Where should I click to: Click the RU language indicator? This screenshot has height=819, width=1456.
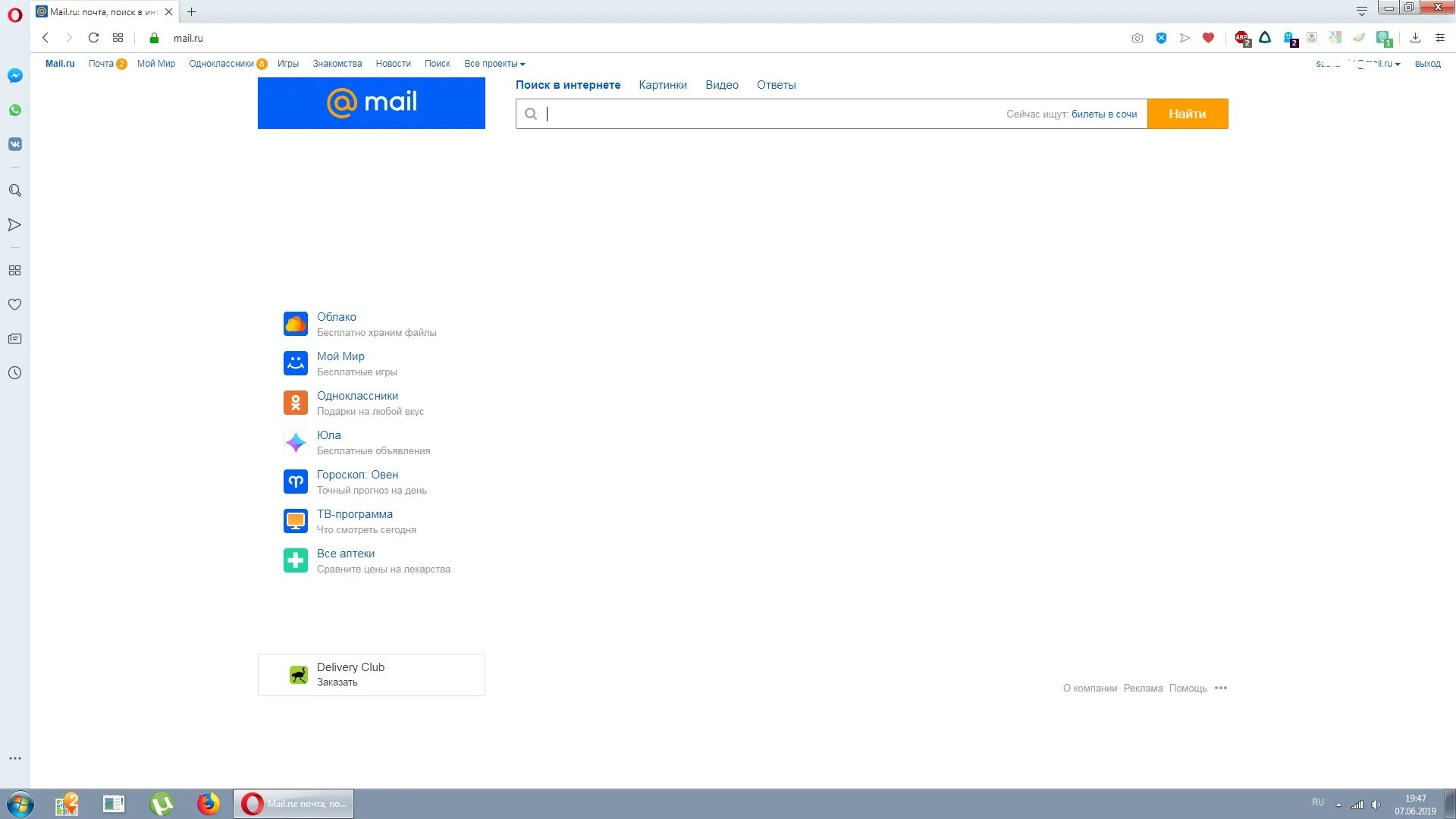(1318, 802)
